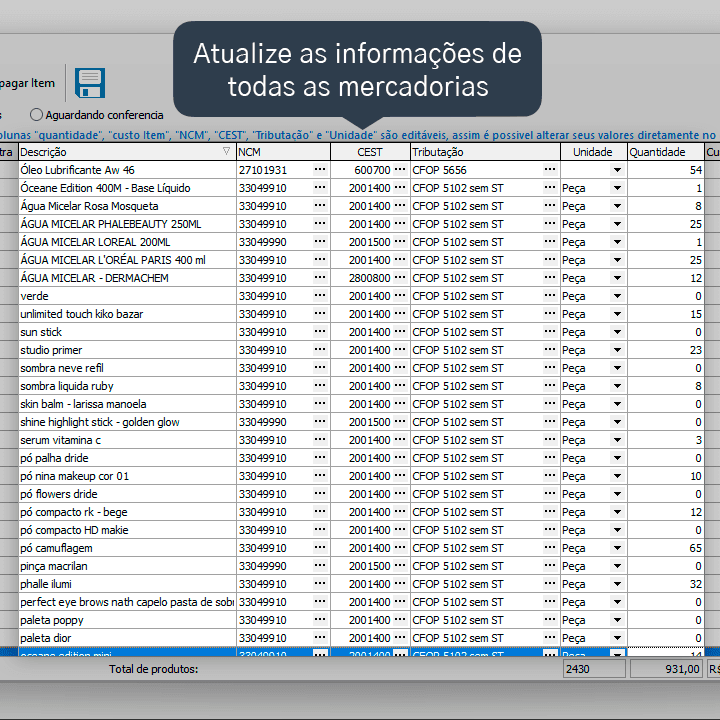Image resolution: width=720 pixels, height=720 pixels.
Task: Open Tributação lookup for pó camuflagem
Action: 550,548
